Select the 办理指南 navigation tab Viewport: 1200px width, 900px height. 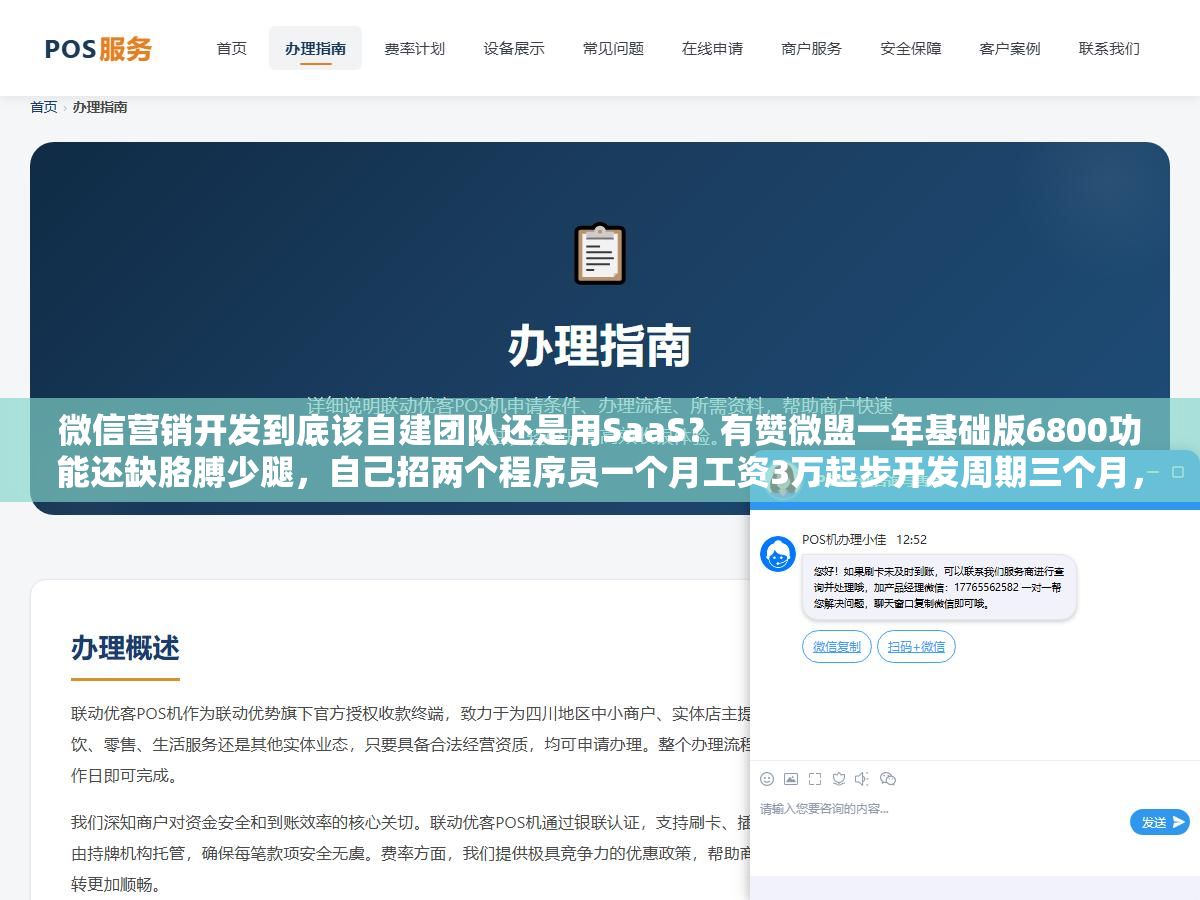coord(315,48)
